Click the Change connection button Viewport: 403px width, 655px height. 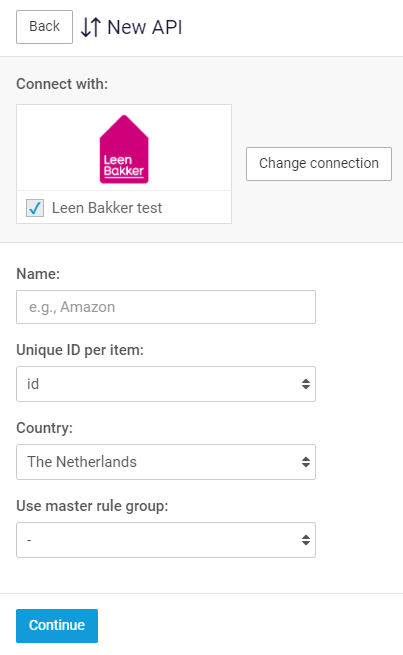[x=319, y=163]
